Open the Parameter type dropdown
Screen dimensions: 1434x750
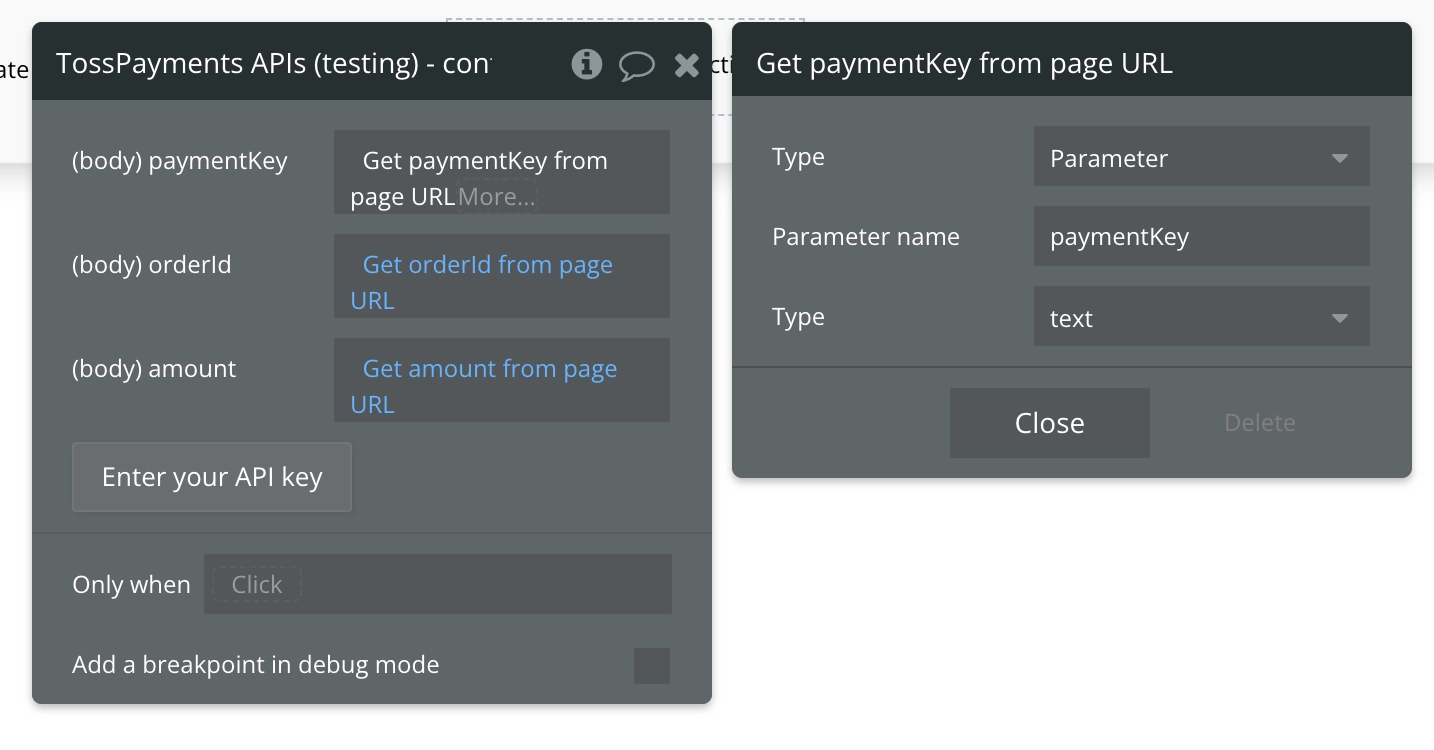pos(1200,158)
